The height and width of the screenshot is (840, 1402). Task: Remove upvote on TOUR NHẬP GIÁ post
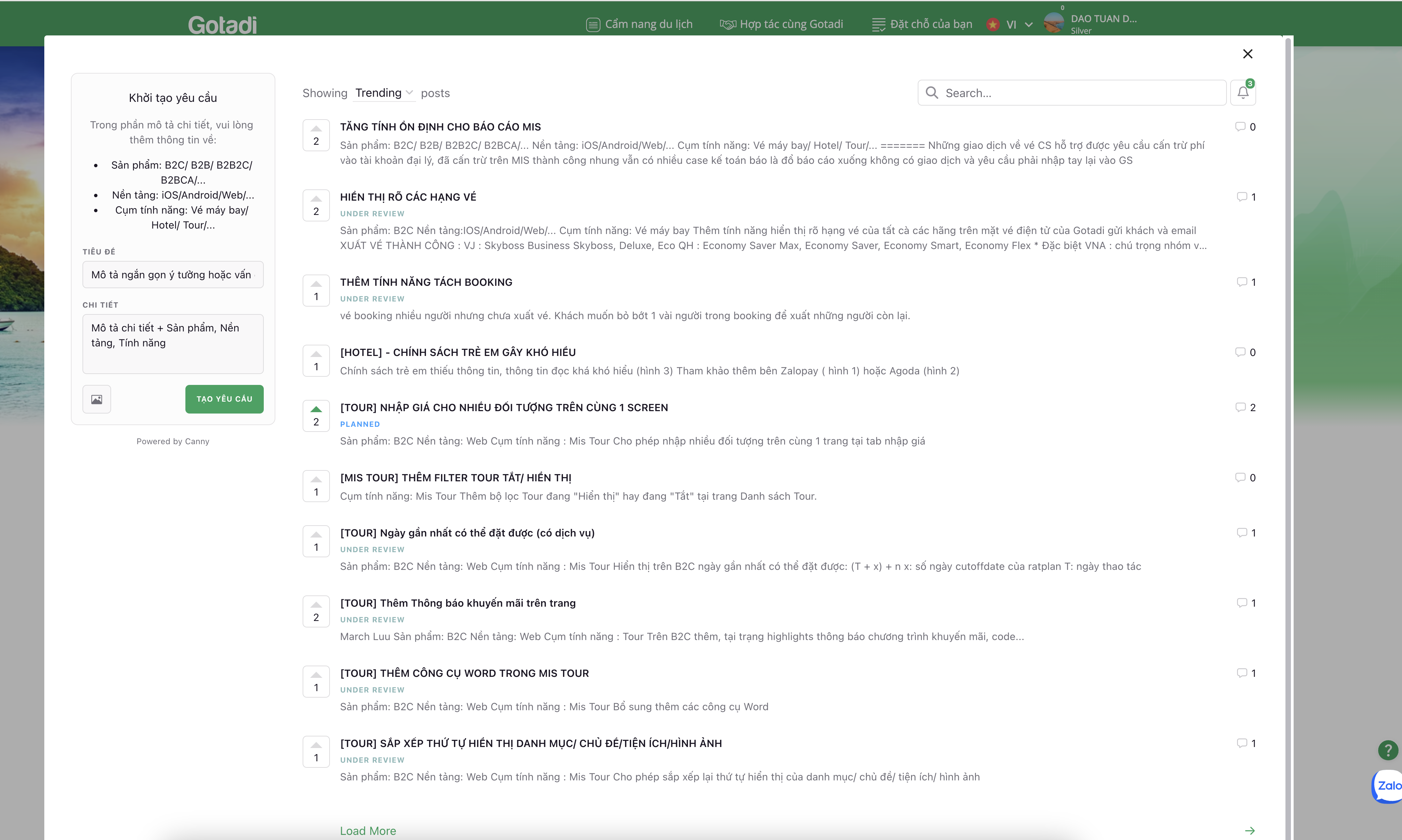point(316,416)
